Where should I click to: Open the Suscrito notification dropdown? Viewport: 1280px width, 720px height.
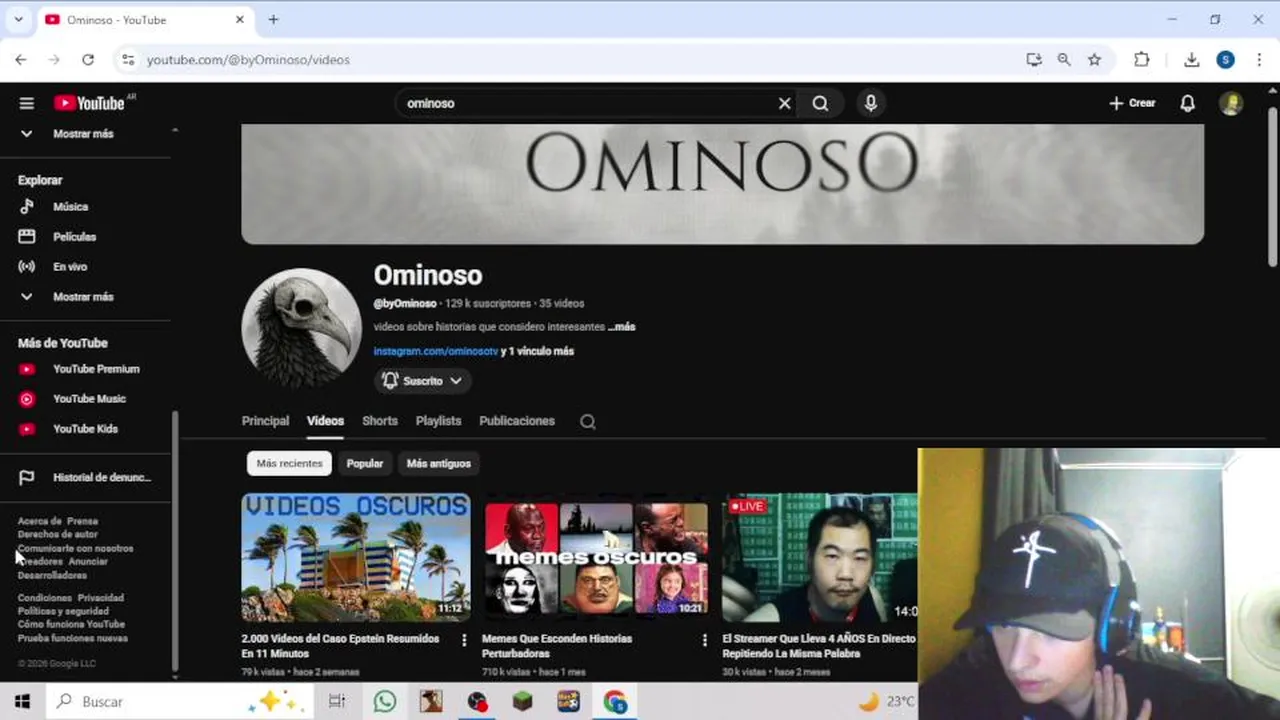(x=423, y=381)
